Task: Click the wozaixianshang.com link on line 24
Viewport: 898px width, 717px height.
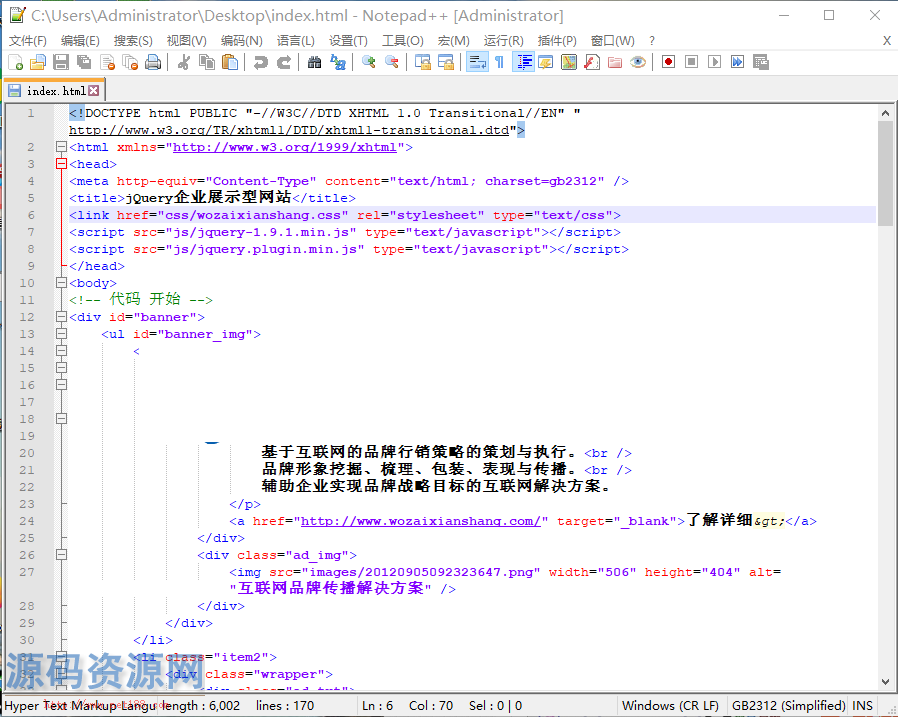Action: click(420, 521)
